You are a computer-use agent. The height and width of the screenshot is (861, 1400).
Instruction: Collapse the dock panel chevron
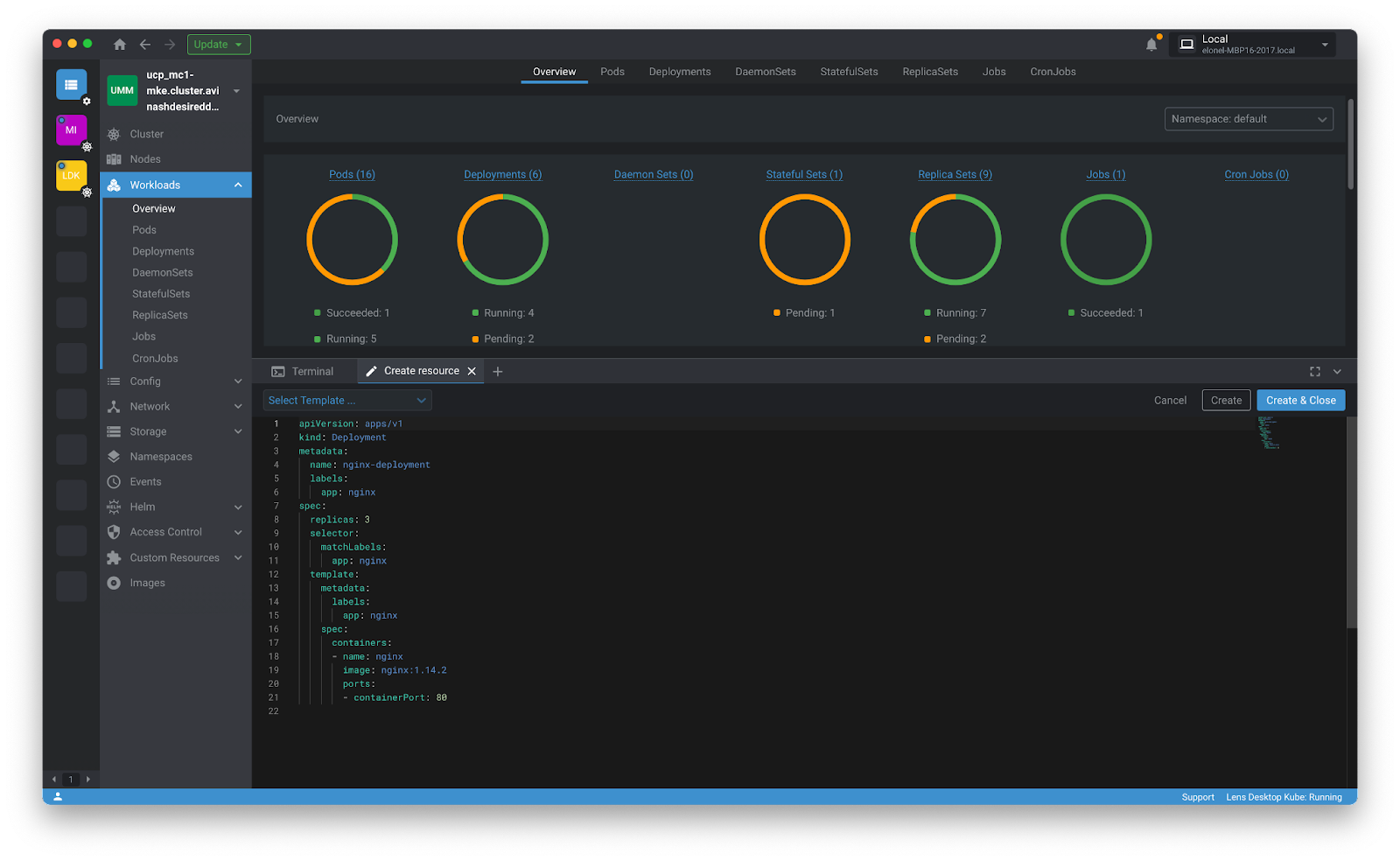click(1337, 372)
